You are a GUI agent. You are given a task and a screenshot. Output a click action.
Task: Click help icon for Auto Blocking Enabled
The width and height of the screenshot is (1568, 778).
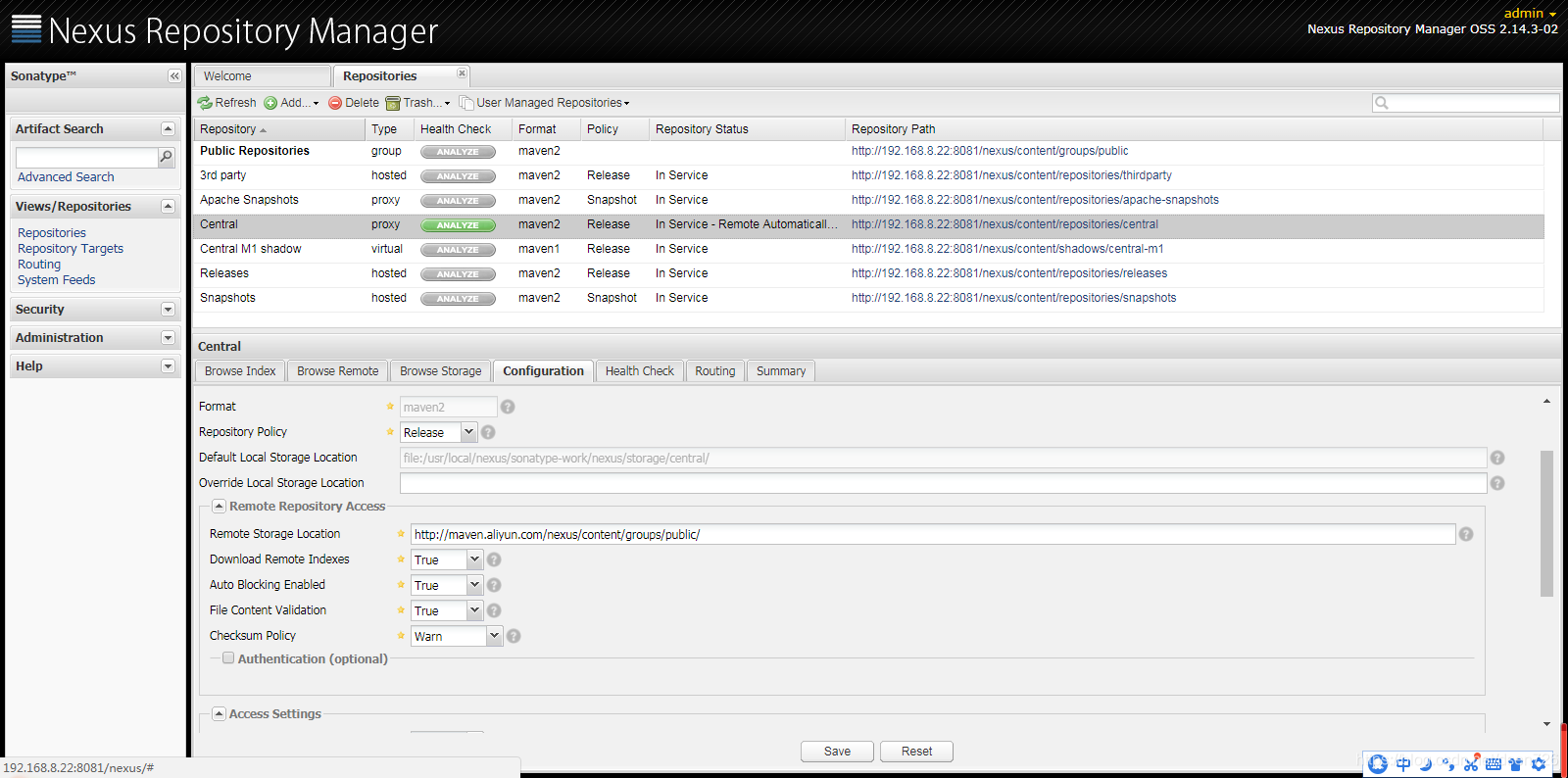coord(494,585)
